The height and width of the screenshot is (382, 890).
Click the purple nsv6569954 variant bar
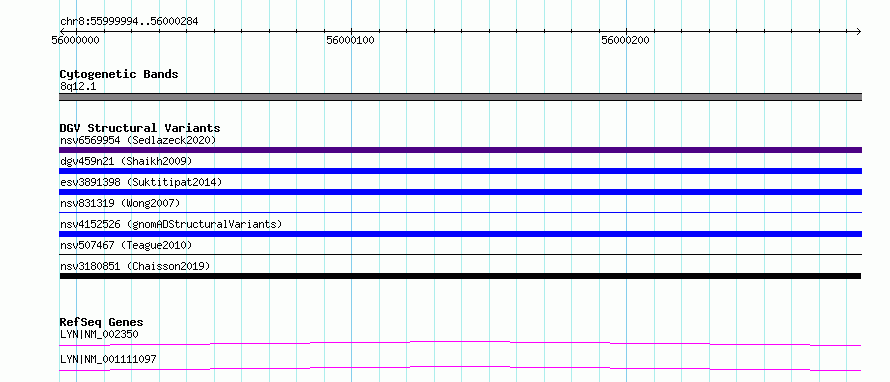[460, 150]
